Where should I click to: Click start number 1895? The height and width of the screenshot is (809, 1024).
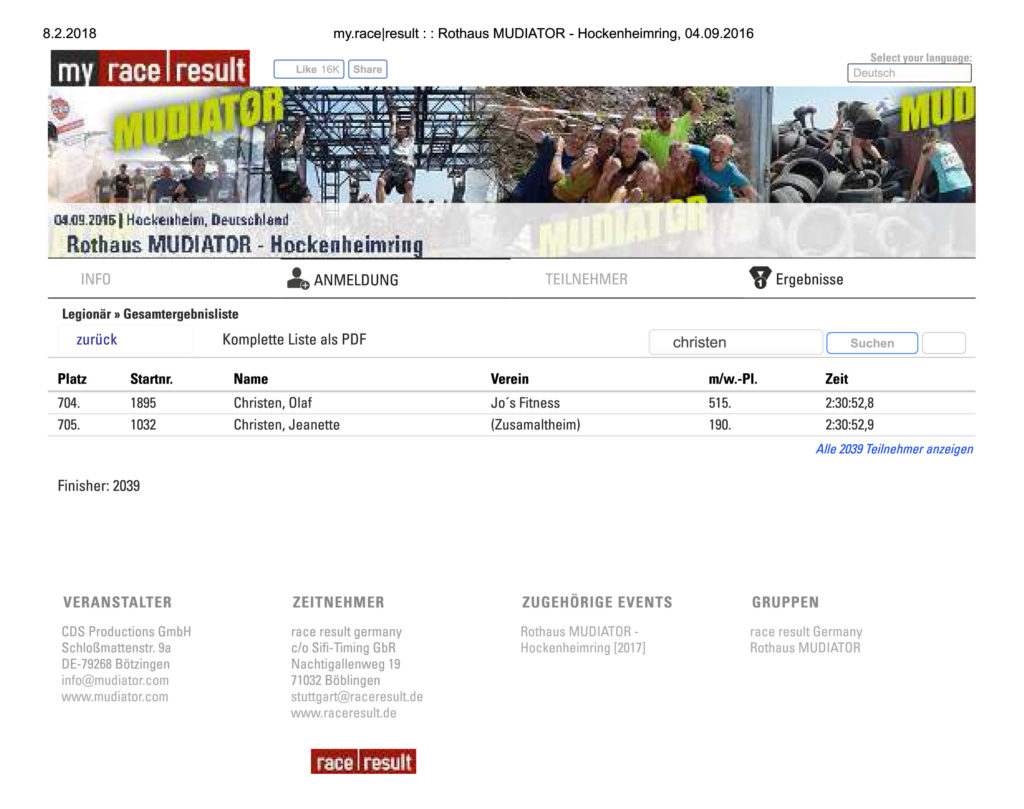143,403
